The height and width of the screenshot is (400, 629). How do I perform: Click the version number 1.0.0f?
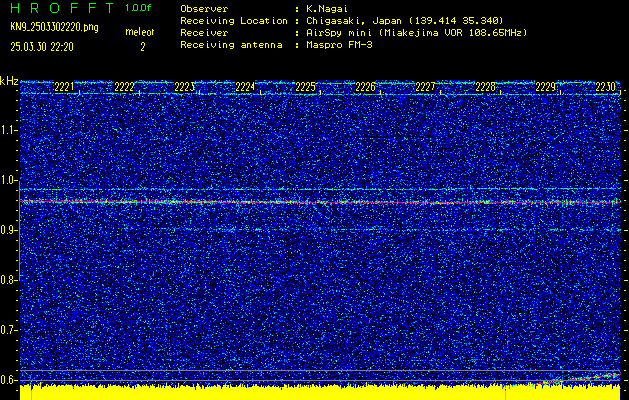[x=138, y=8]
